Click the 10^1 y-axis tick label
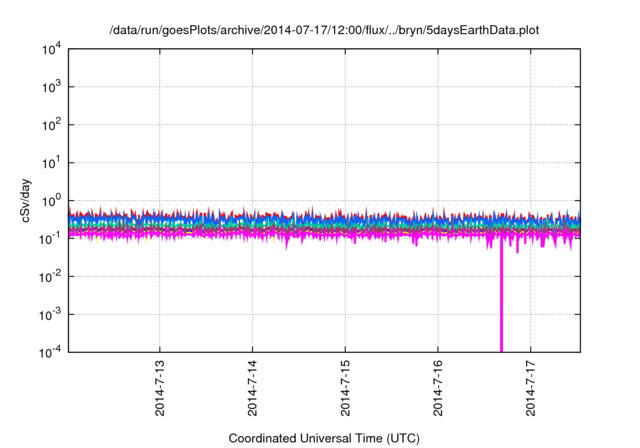 pos(51,163)
